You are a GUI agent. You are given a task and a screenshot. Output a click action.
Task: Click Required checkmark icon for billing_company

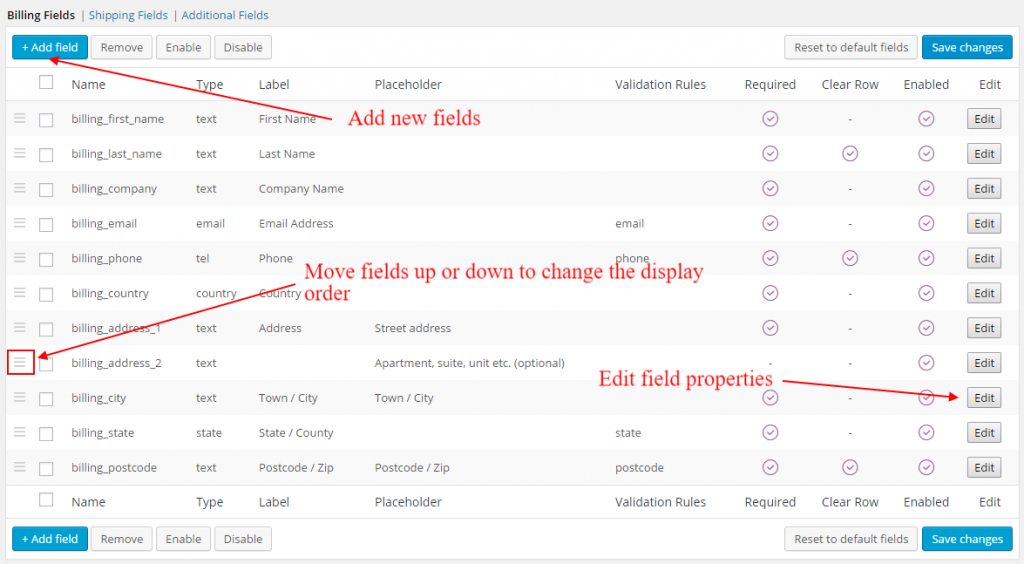(770, 189)
